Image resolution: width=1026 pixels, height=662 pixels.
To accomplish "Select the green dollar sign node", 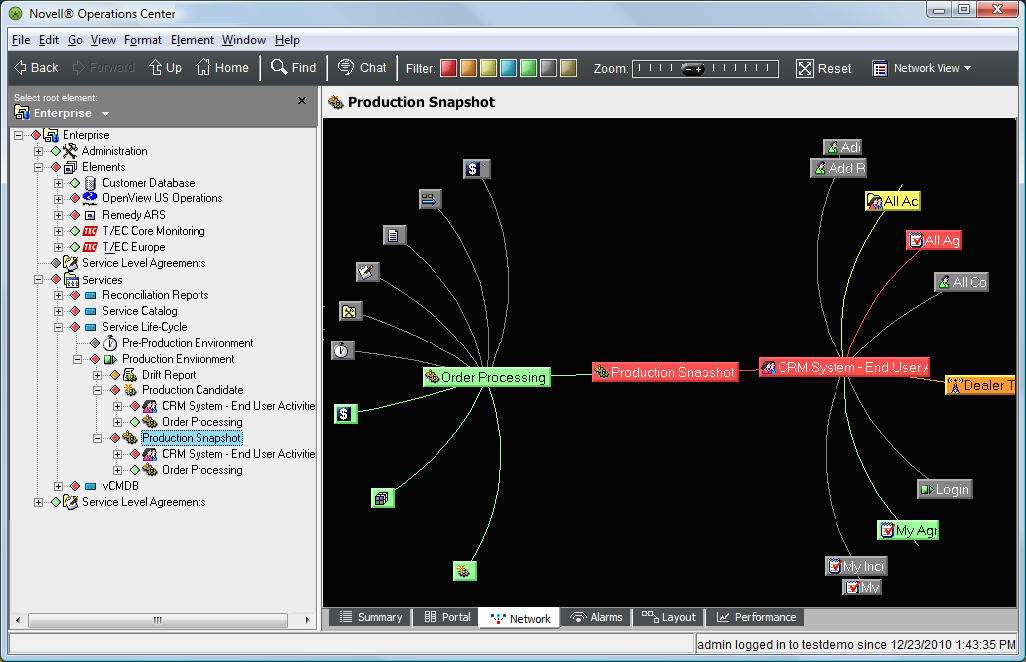I will [x=345, y=413].
